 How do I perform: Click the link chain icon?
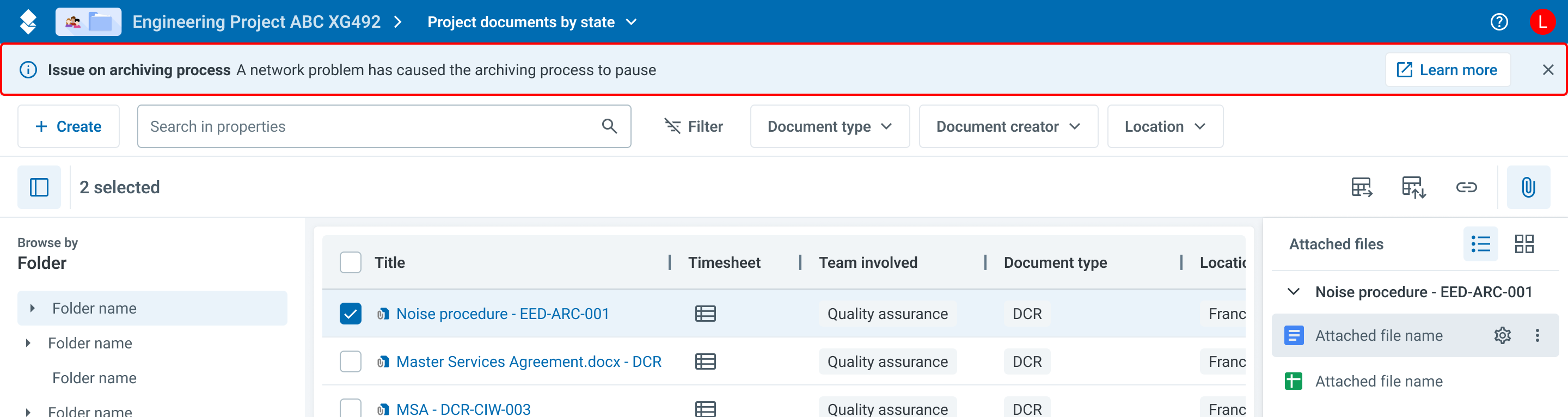coord(1466,187)
